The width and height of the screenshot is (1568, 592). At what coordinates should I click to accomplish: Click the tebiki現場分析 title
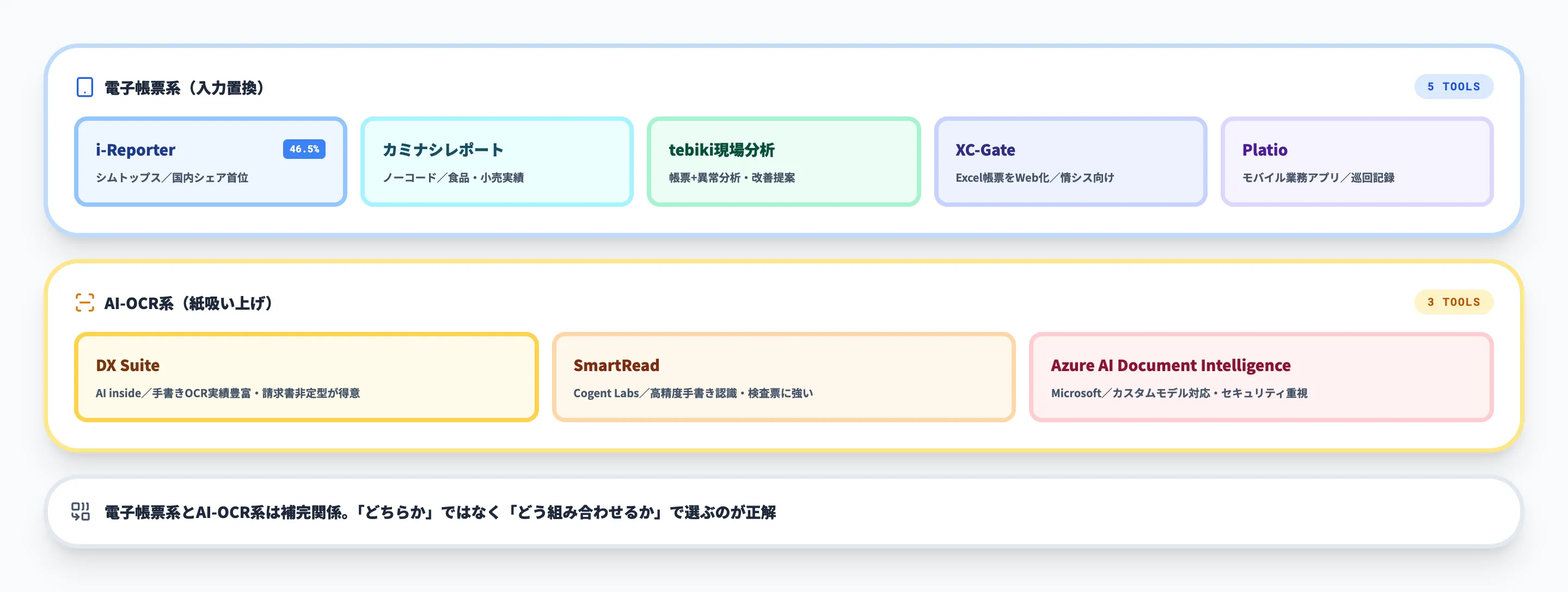click(x=721, y=150)
